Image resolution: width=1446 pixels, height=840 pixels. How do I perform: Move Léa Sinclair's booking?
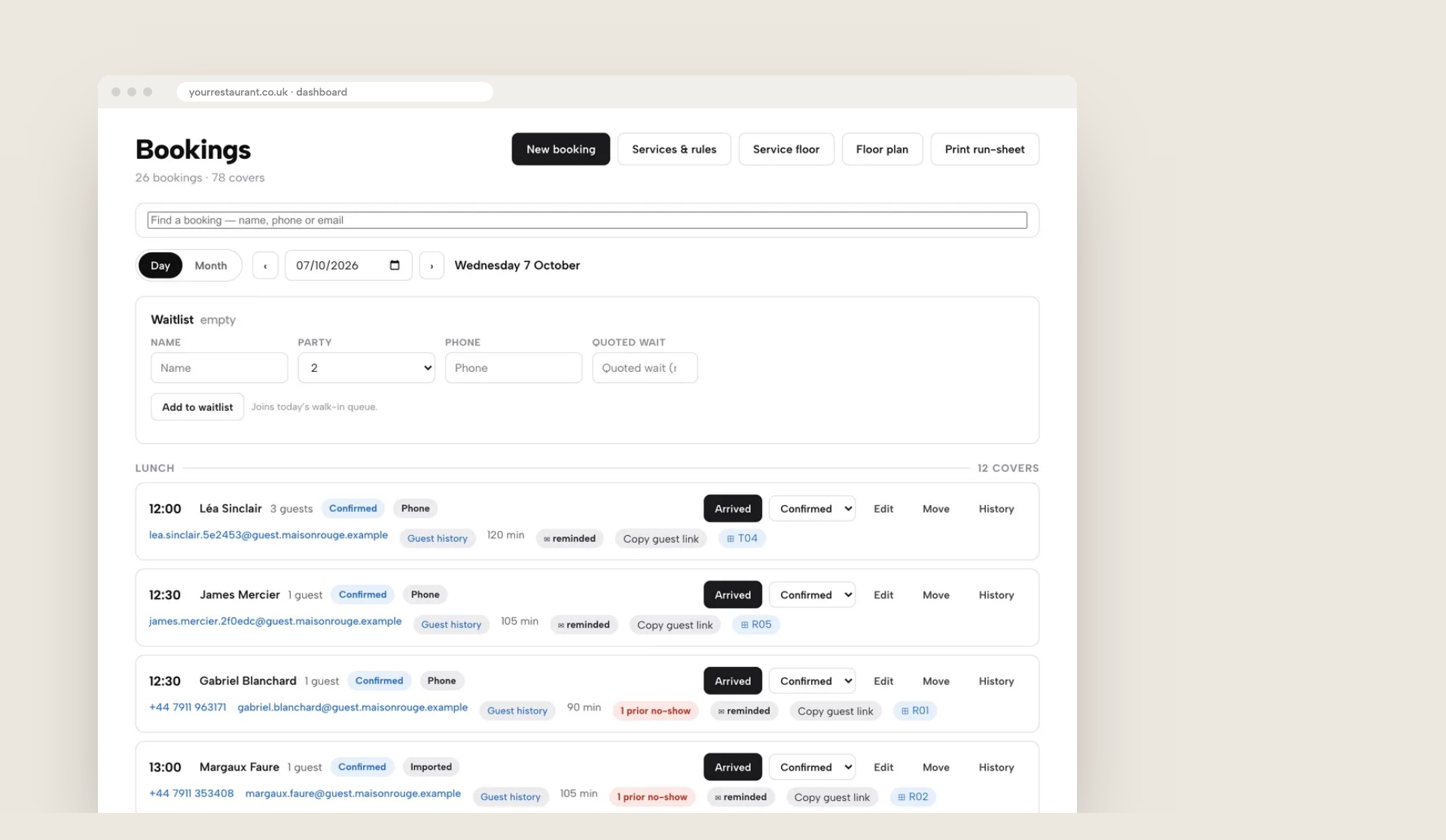(x=936, y=509)
